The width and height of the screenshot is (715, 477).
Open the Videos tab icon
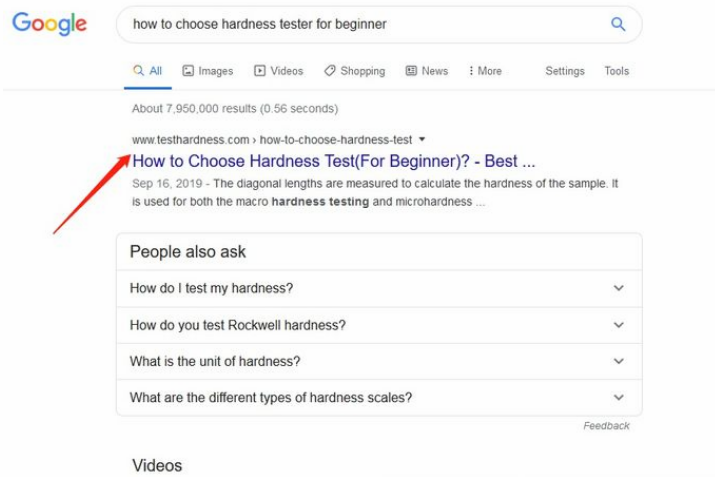coord(259,71)
